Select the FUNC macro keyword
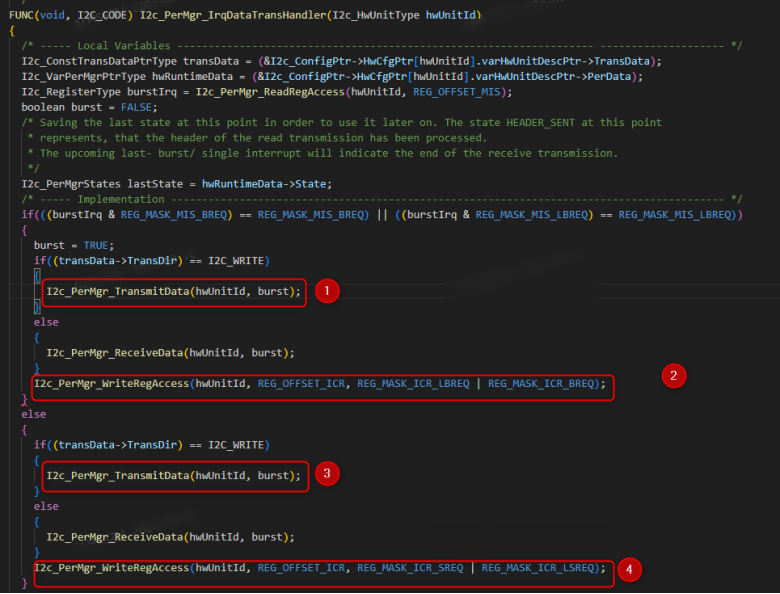Image resolution: width=780 pixels, height=594 pixels. click(x=21, y=15)
